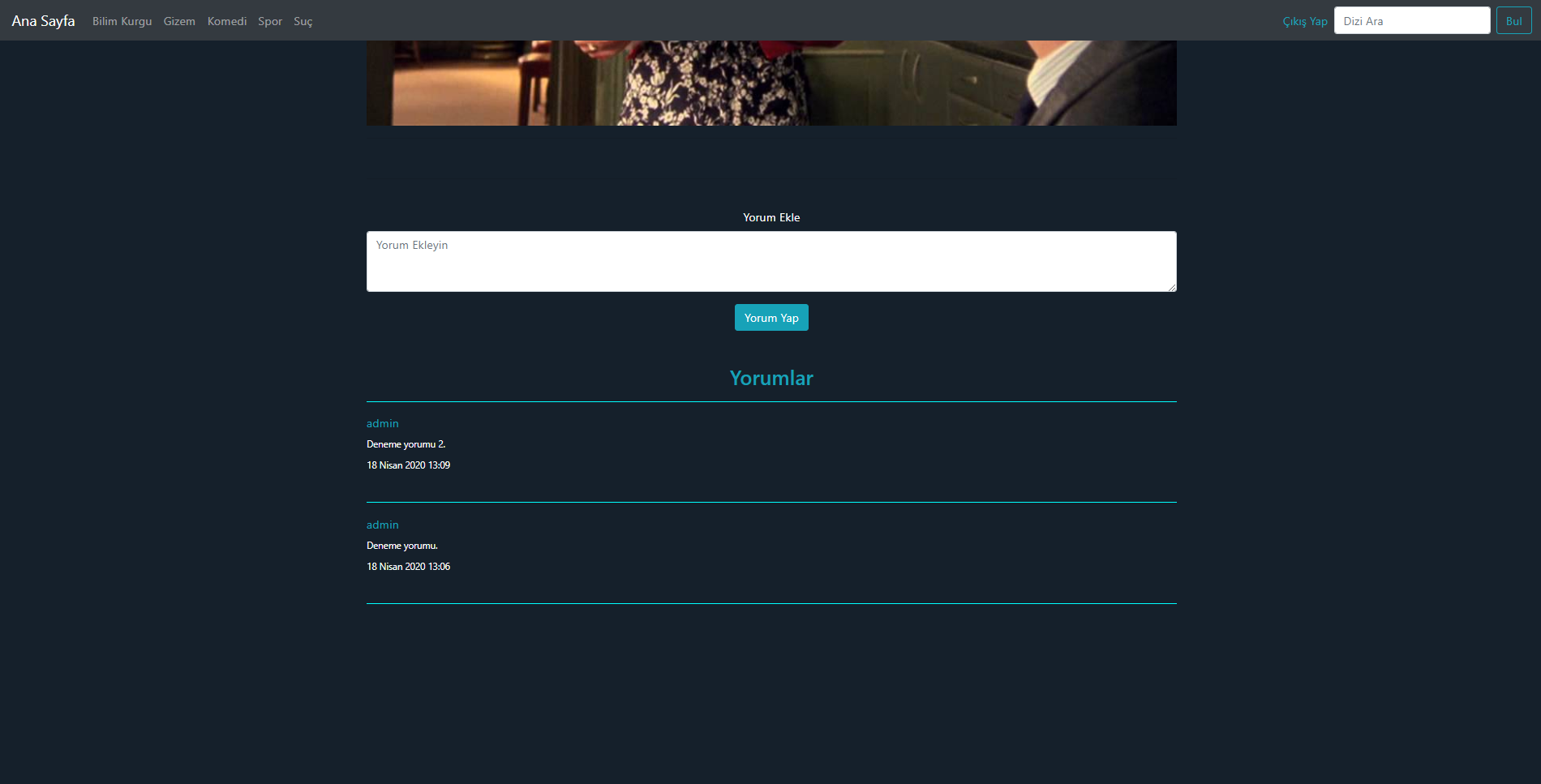Open the Bilim Kurgu category
Screen dimensions: 1541x784
(x=122, y=21)
